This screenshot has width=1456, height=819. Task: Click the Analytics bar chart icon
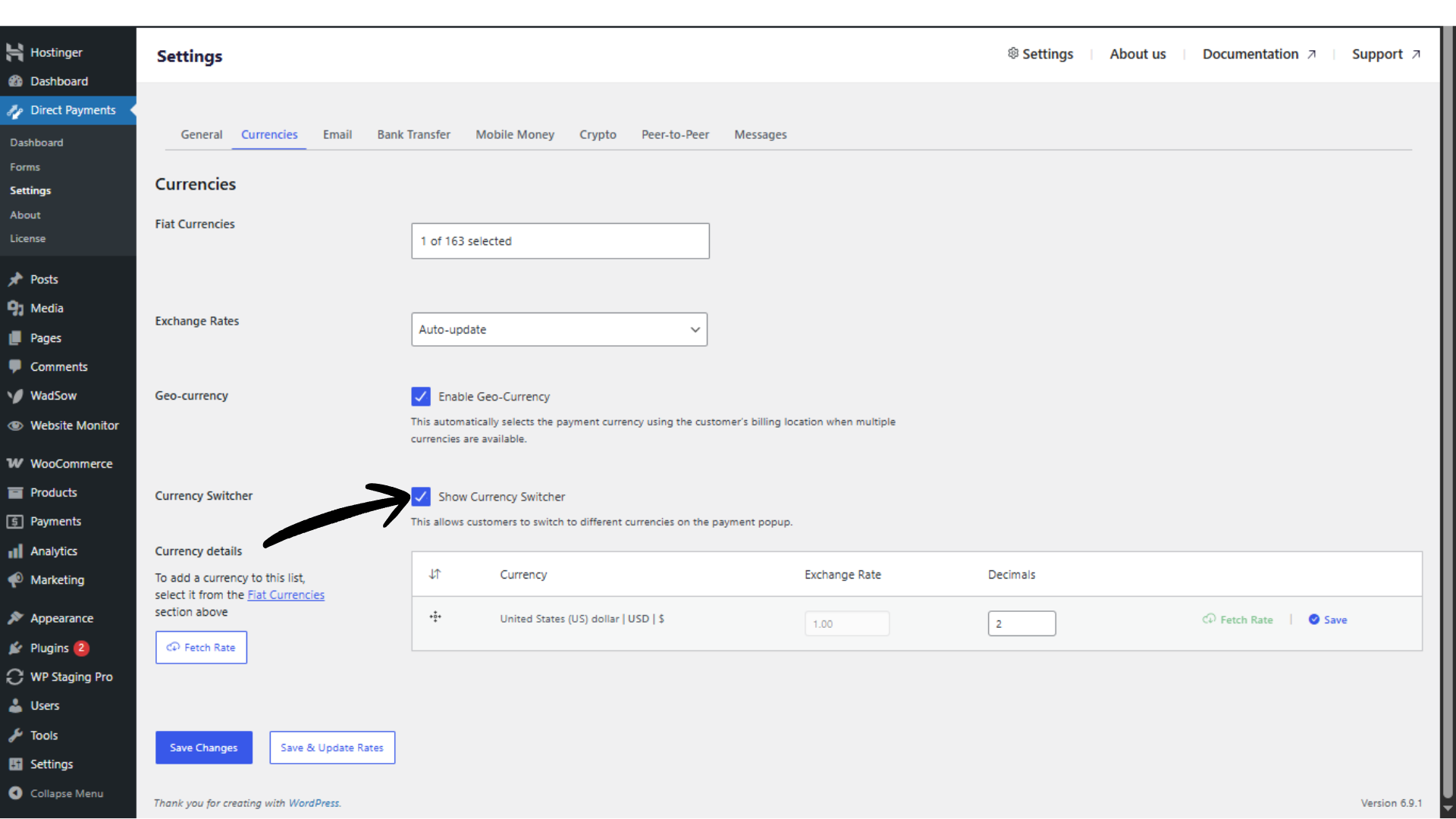click(14, 551)
